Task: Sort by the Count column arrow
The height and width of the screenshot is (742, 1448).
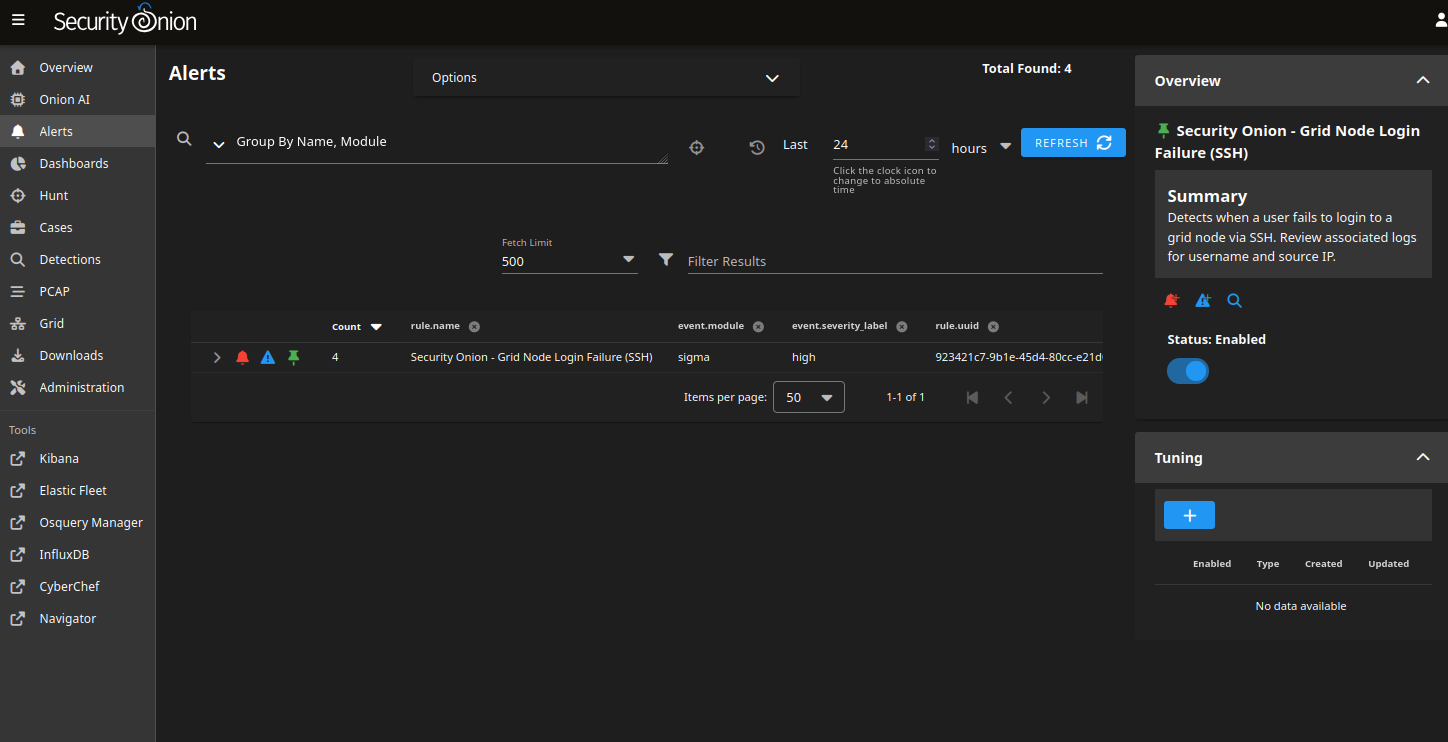Action: coord(376,327)
